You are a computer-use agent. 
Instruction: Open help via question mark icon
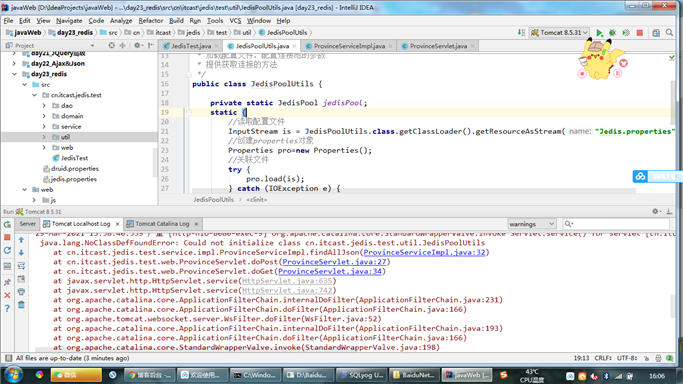pos(7,308)
